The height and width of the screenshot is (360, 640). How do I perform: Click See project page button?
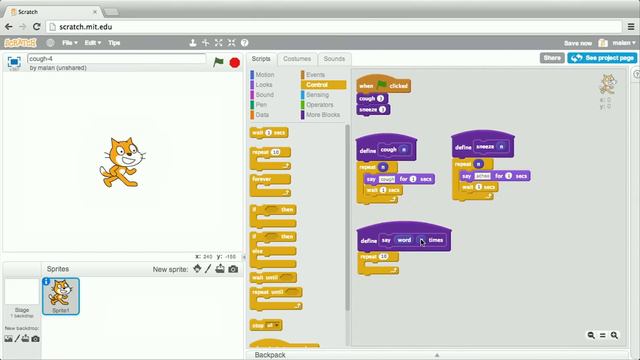click(x=602, y=58)
